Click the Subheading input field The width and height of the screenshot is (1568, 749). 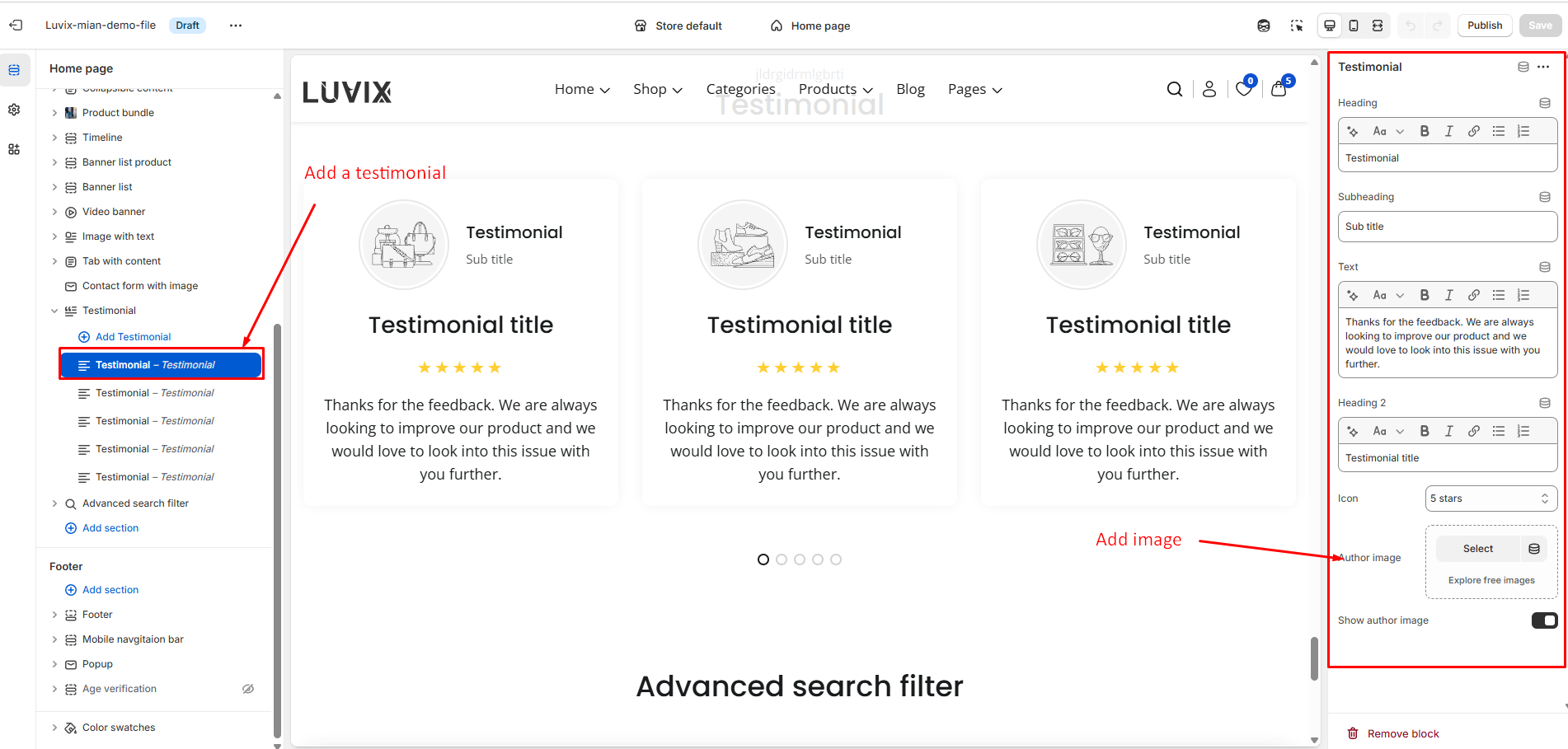(x=1447, y=227)
